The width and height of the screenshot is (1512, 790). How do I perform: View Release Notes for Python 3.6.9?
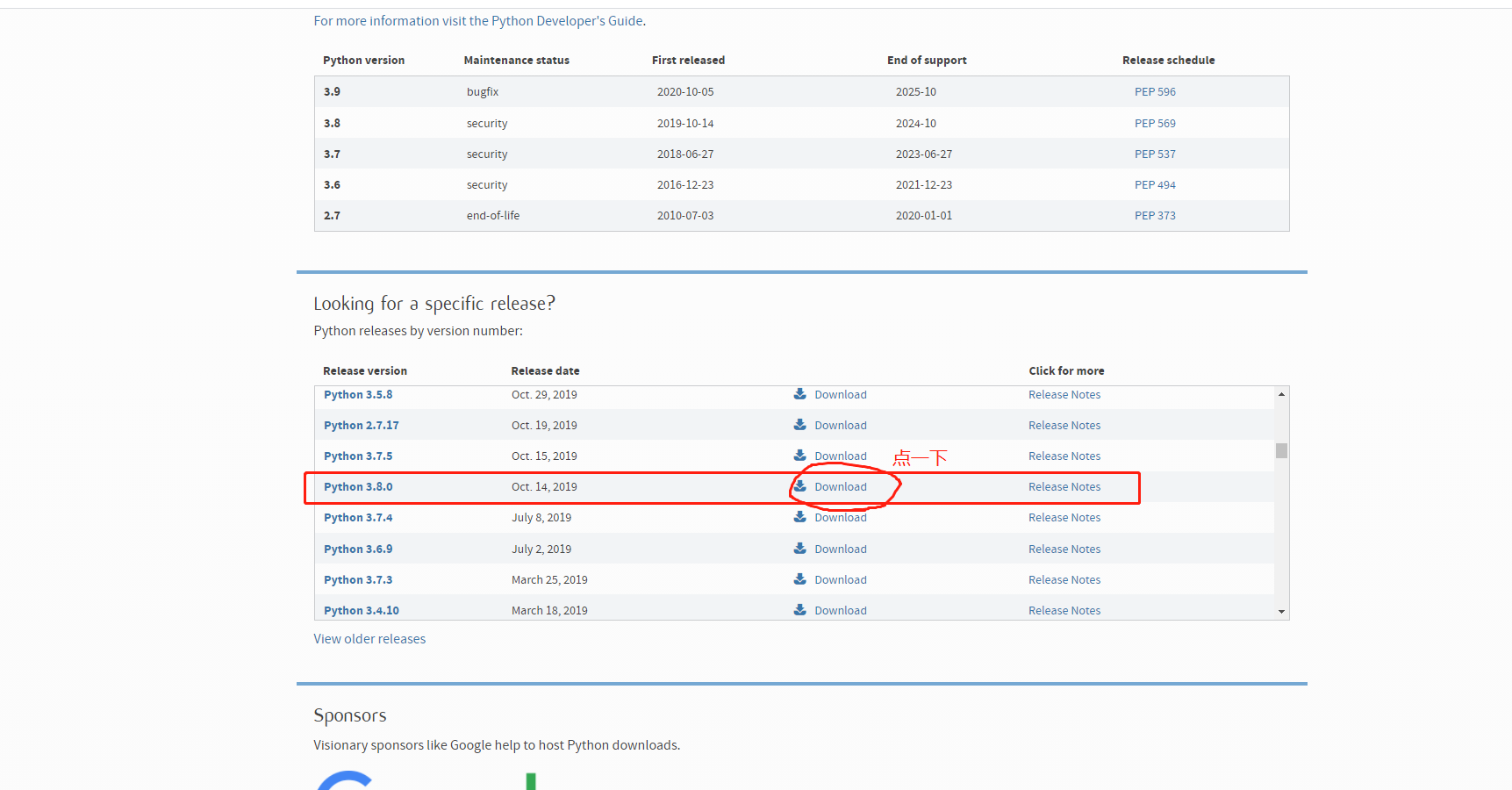point(1064,549)
